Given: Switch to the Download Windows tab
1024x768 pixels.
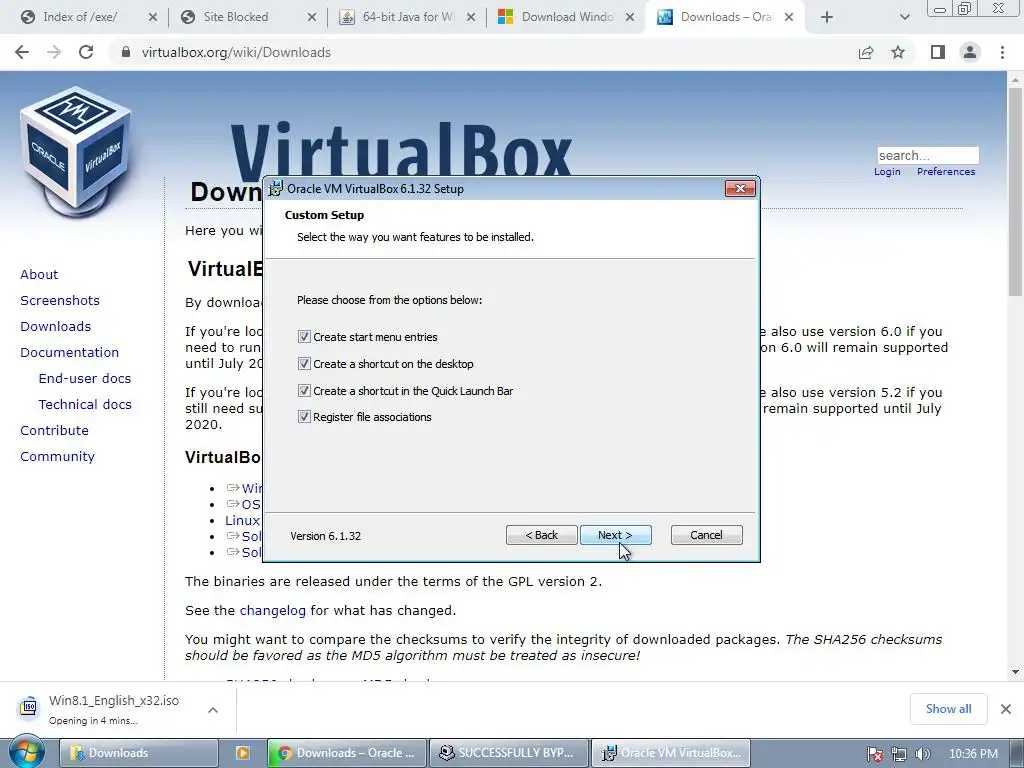Looking at the screenshot, I should (567, 17).
